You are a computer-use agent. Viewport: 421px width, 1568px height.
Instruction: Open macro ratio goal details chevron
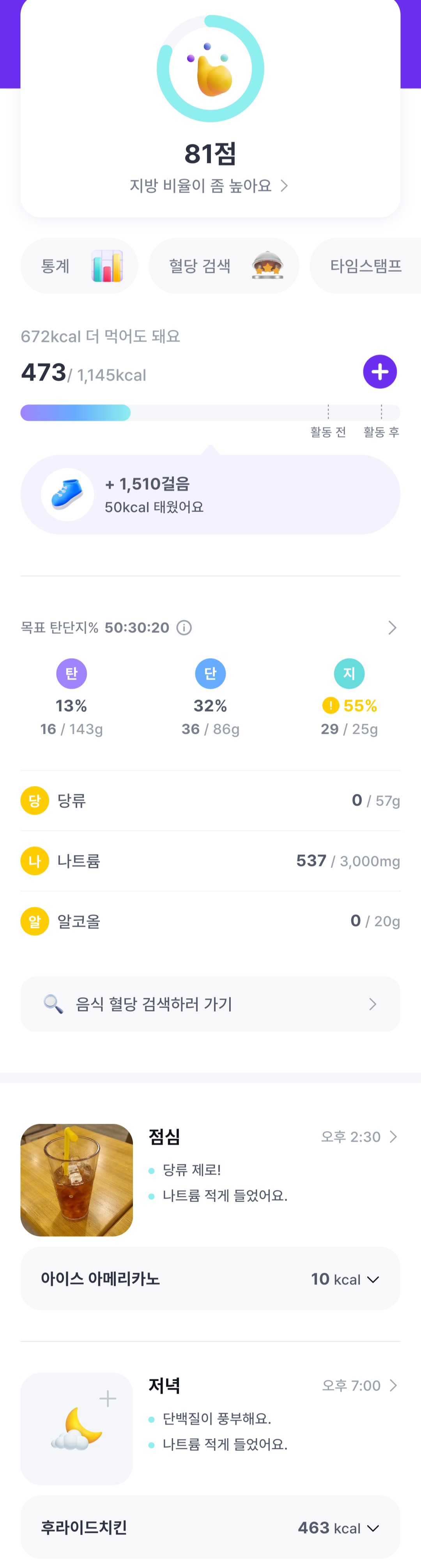[x=393, y=627]
